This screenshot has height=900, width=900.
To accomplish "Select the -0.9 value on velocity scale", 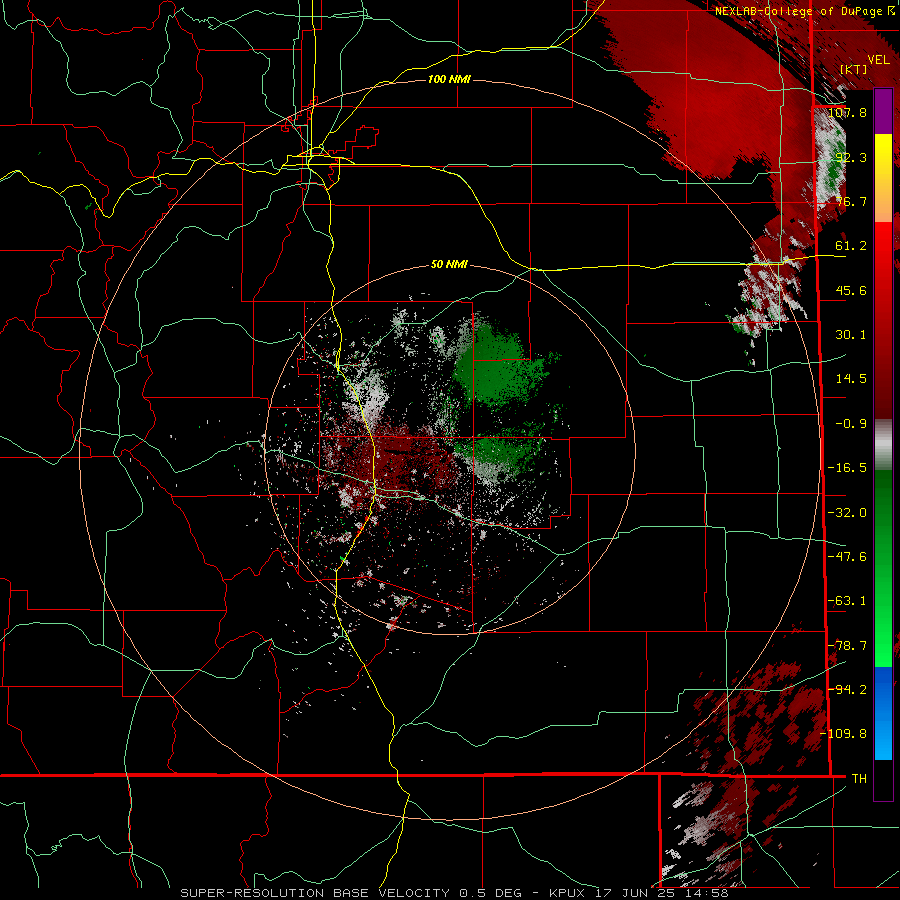I will coord(851,424).
